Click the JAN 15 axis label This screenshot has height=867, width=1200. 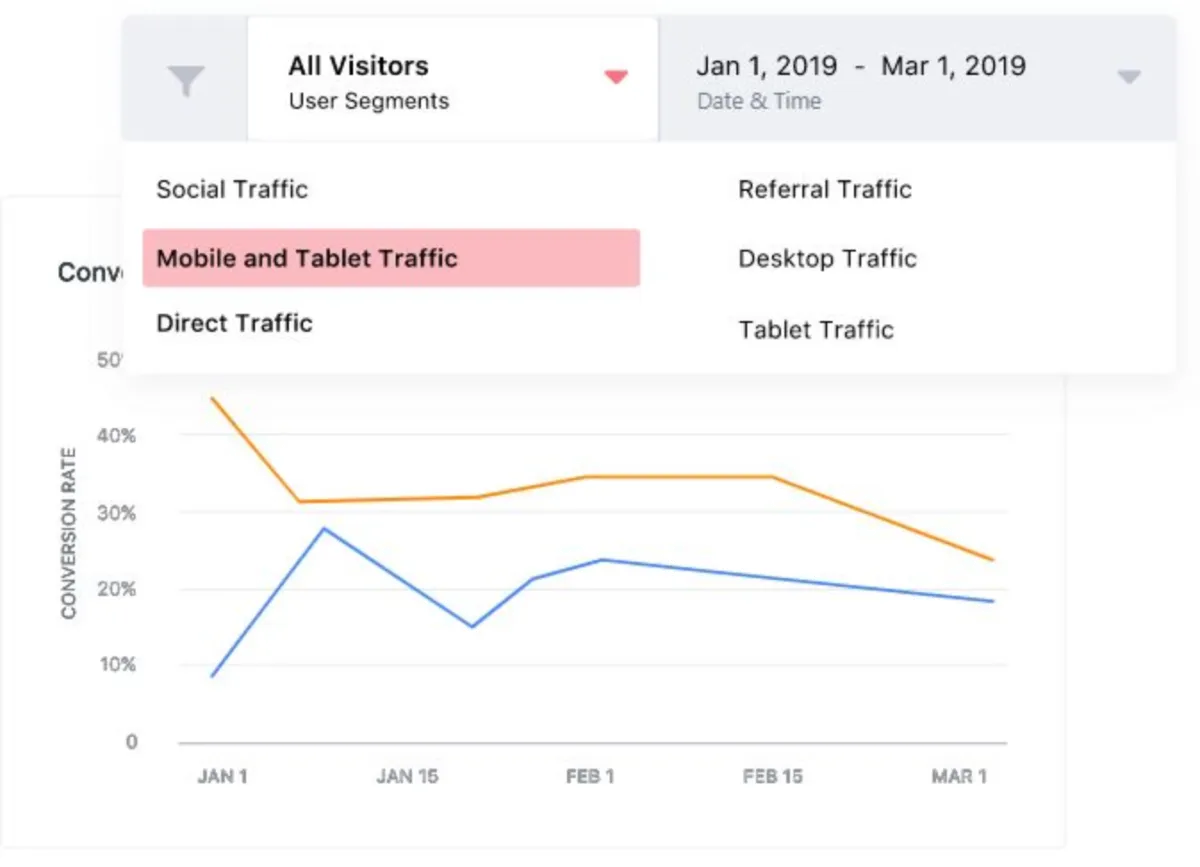407,777
